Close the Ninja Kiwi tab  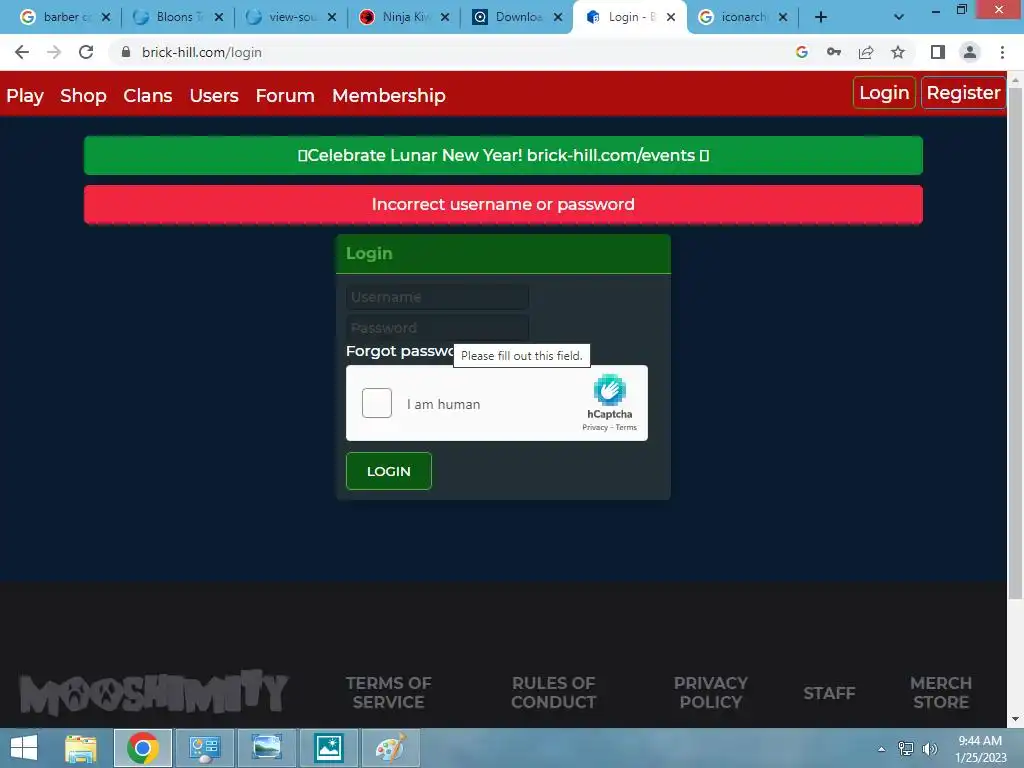tap(445, 17)
